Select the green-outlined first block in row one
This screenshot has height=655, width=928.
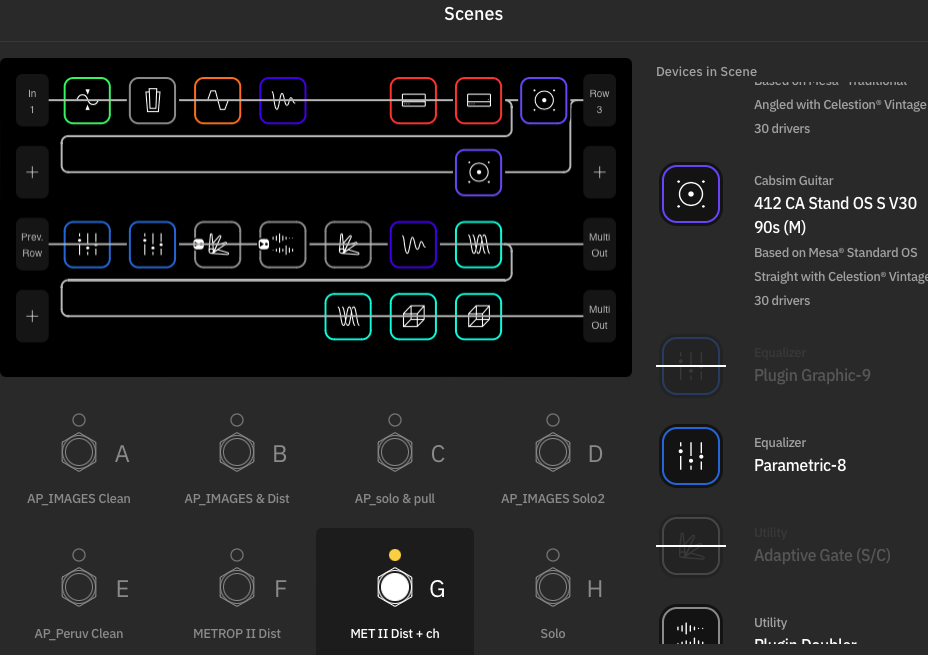click(x=87, y=100)
